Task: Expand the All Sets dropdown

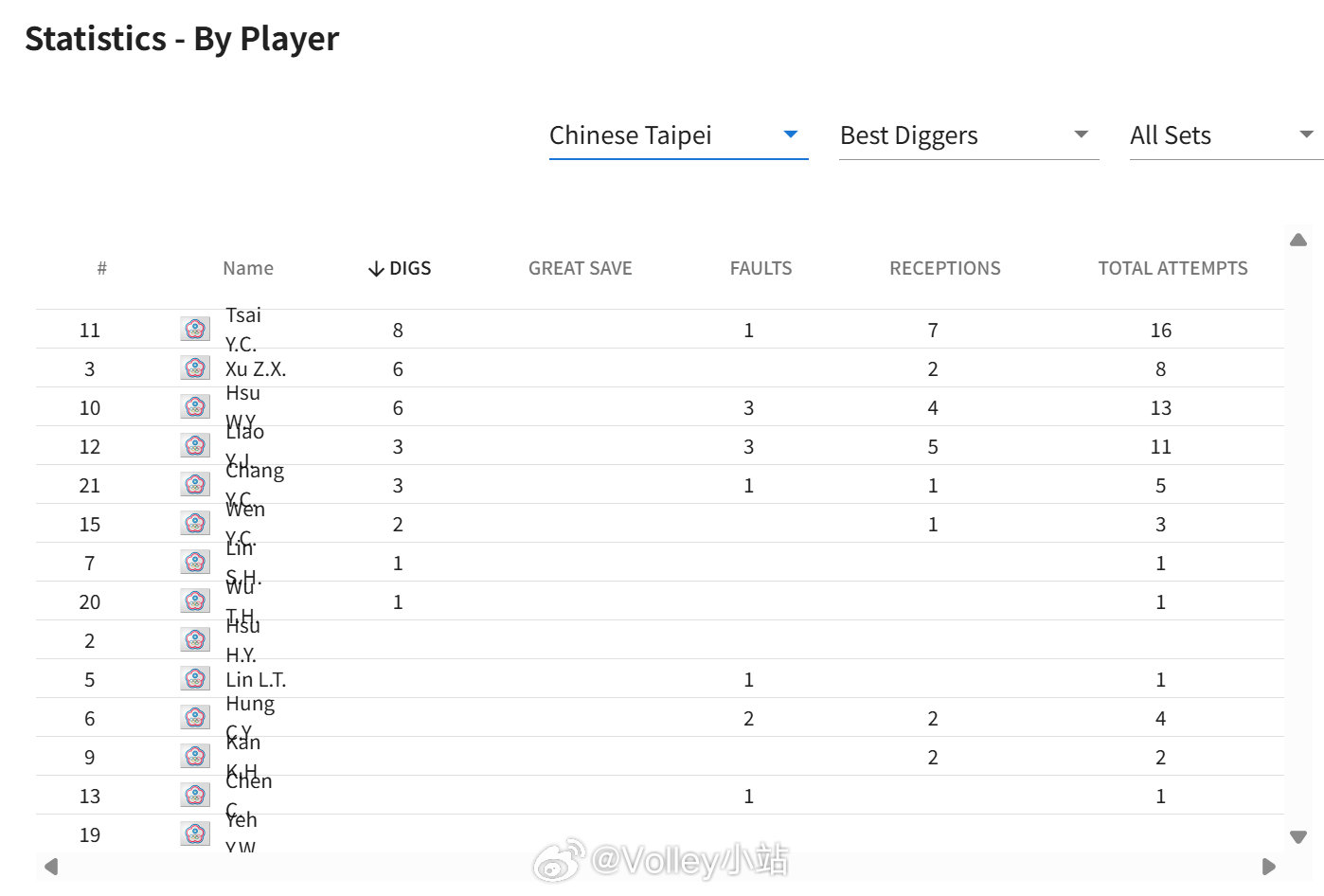Action: pos(1226,135)
